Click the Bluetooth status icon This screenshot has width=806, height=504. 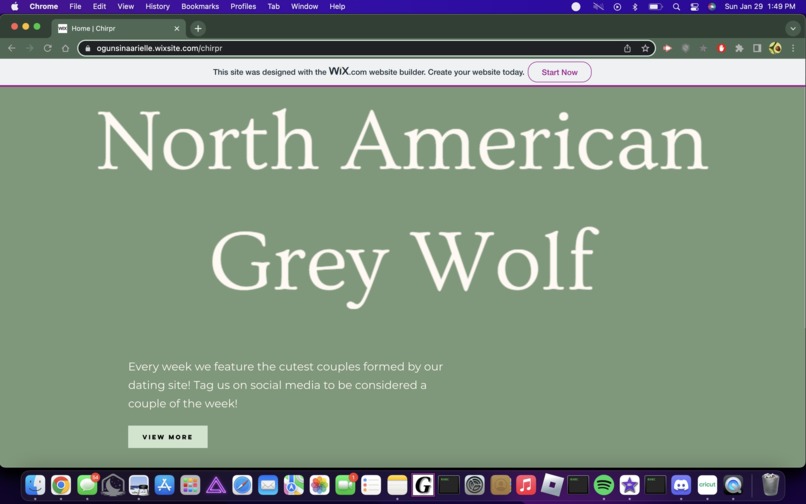click(635, 7)
